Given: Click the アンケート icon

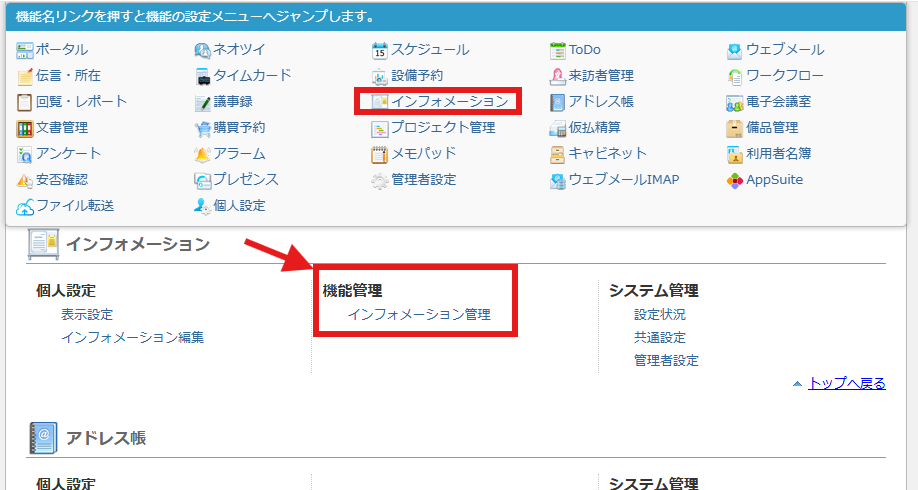Looking at the screenshot, I should 25,155.
